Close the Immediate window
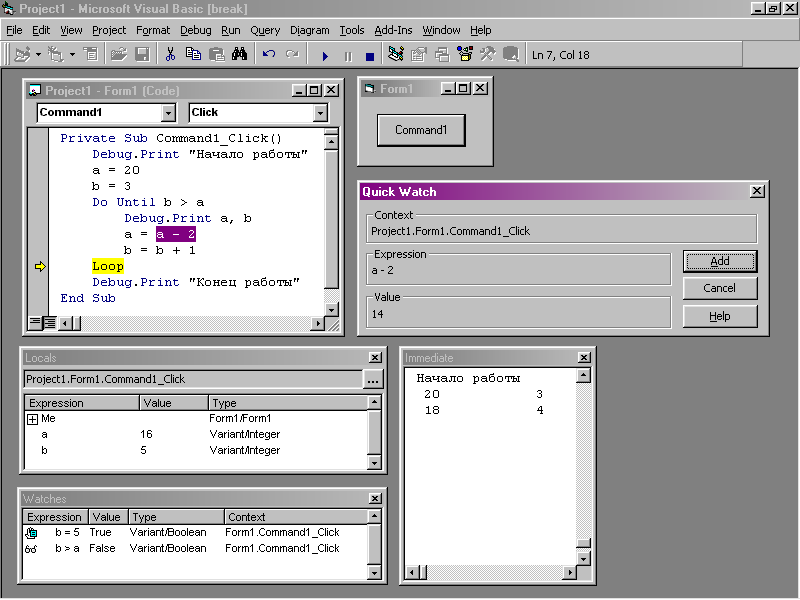The width and height of the screenshot is (800, 600). [584, 358]
